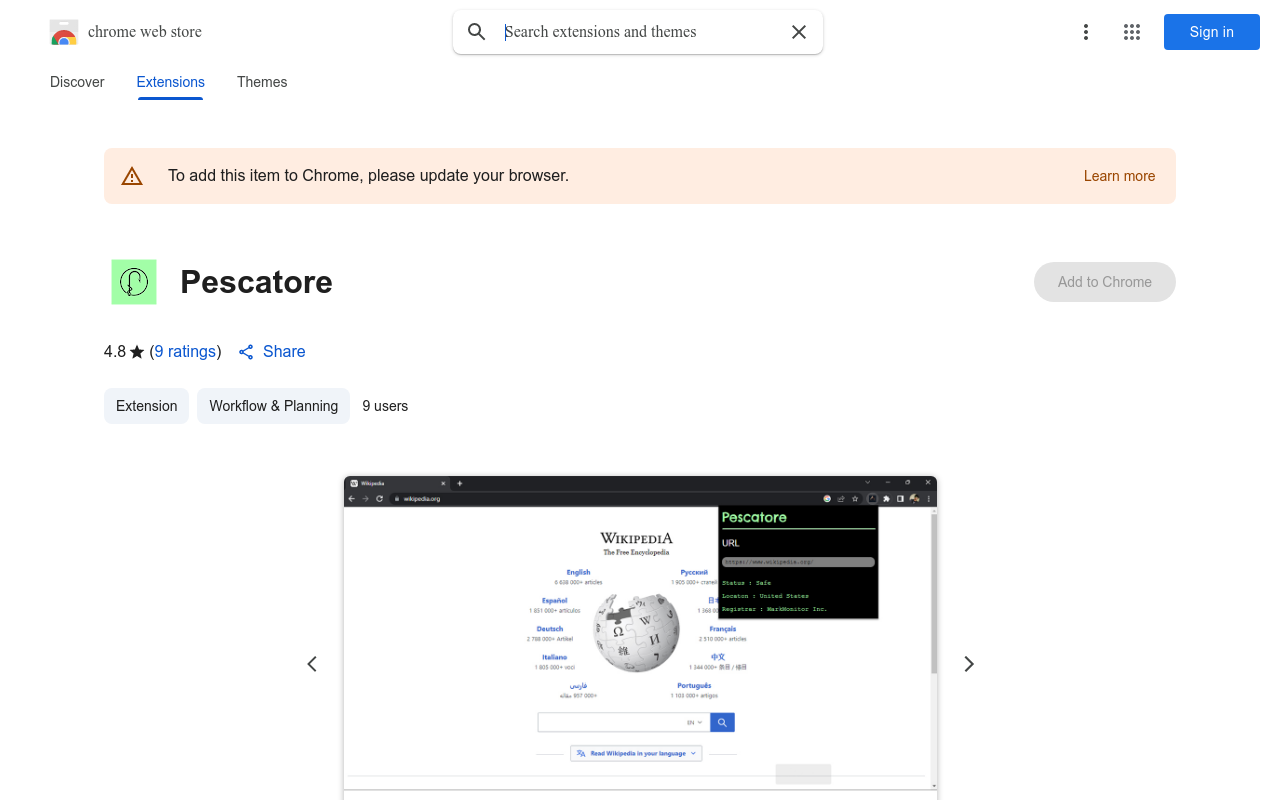Open the 9 ratings link

point(186,352)
